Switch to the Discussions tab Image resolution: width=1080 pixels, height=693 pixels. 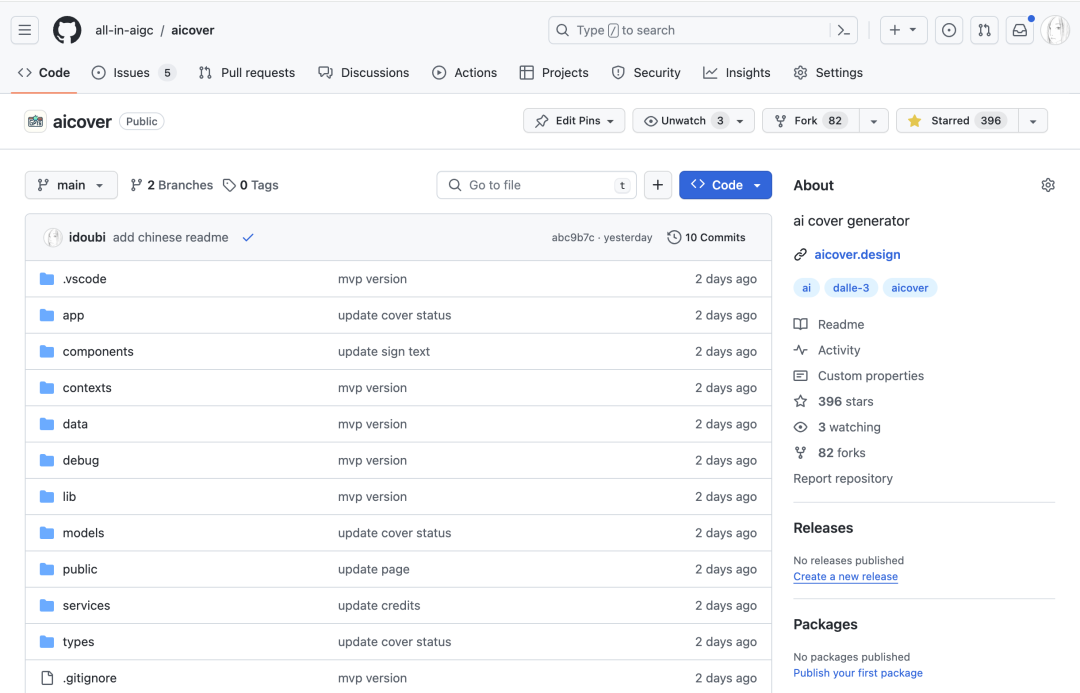click(364, 72)
